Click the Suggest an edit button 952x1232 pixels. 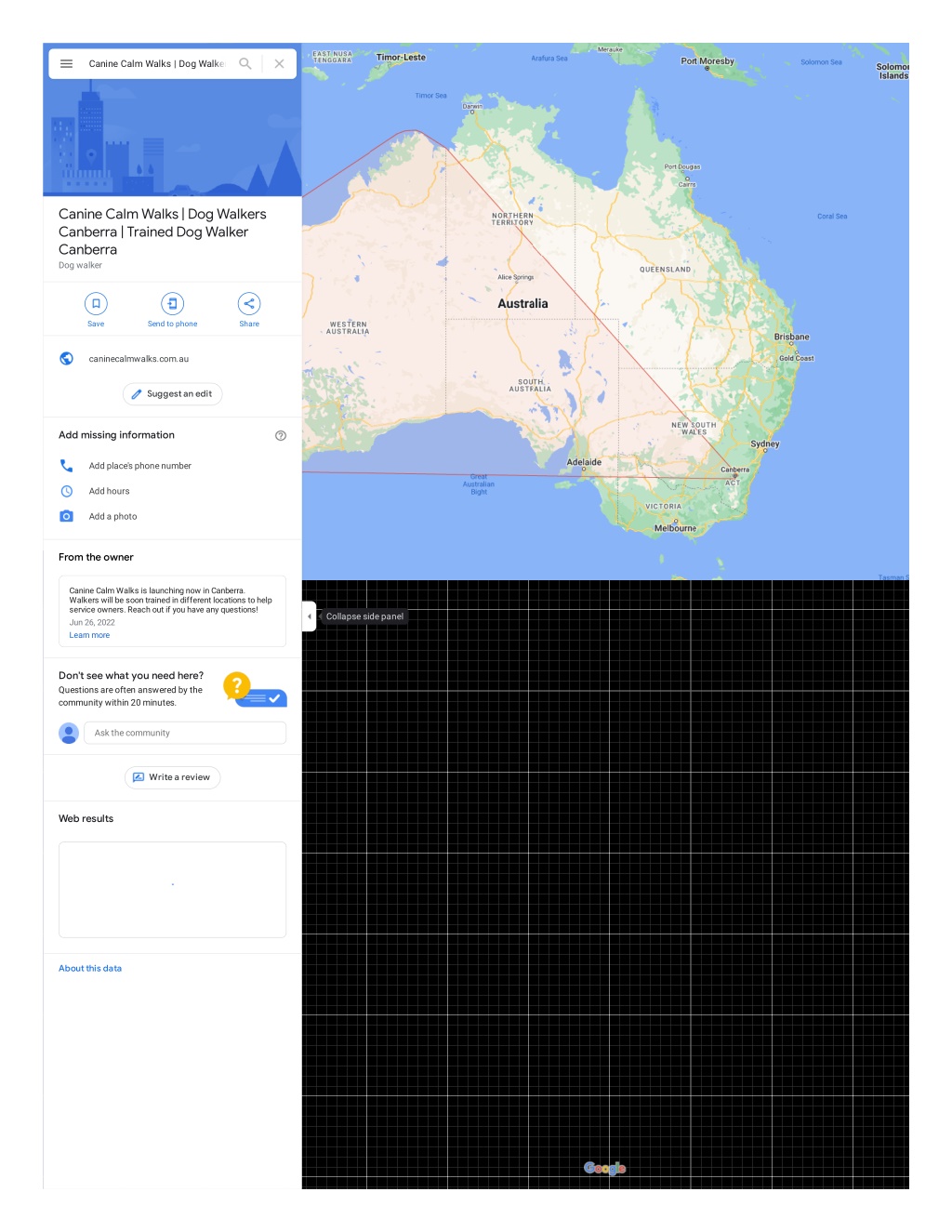tap(172, 394)
